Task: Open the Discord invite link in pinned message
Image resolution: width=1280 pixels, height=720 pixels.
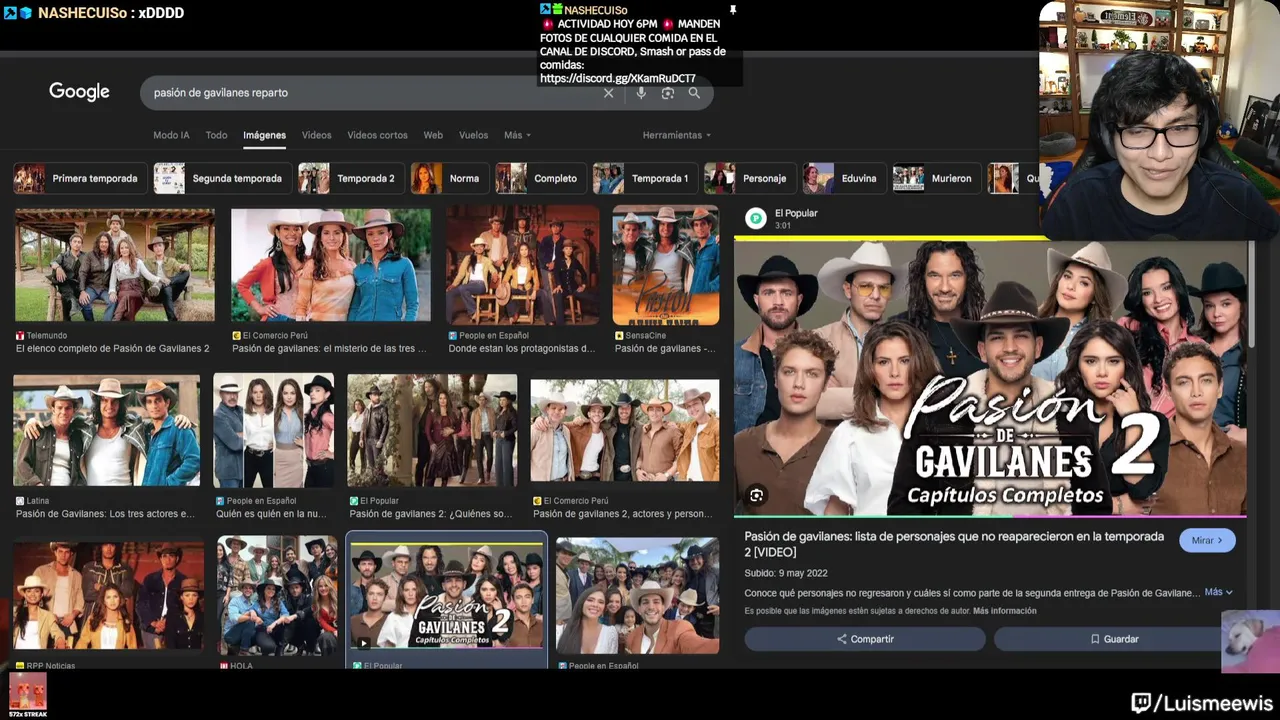Action: coord(617,79)
